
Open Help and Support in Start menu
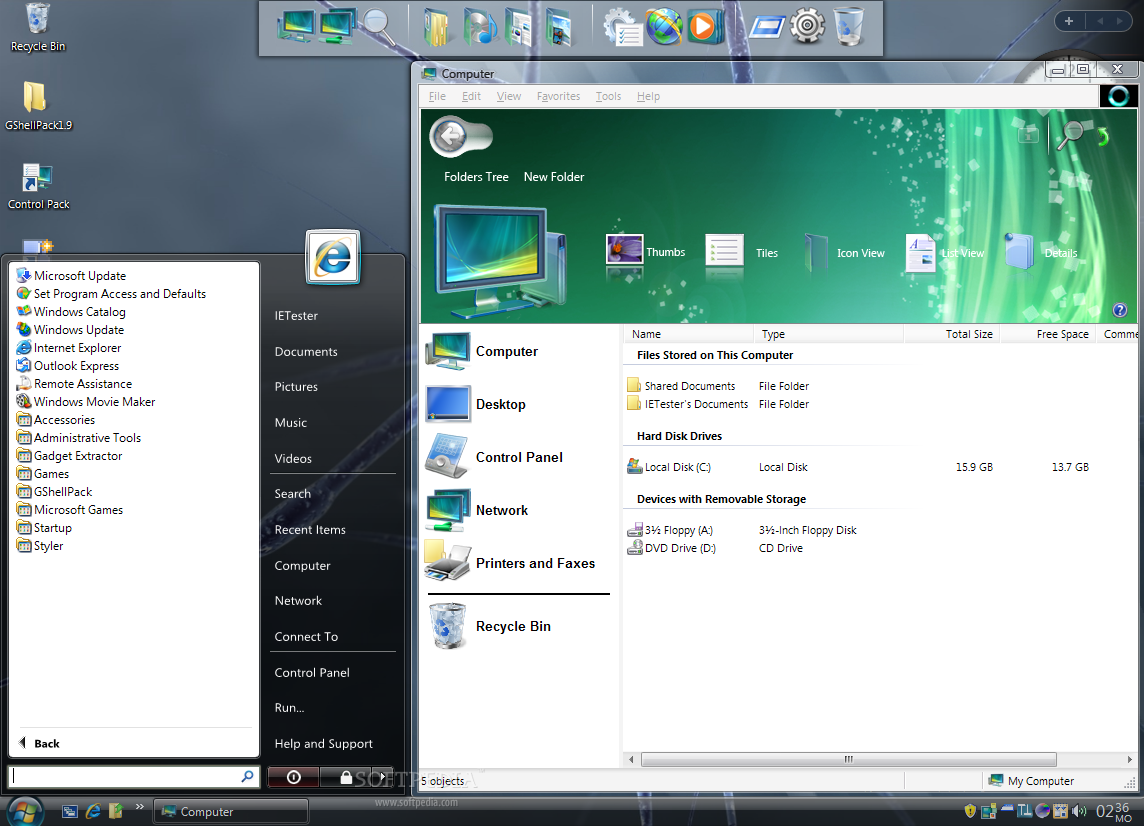coord(323,744)
